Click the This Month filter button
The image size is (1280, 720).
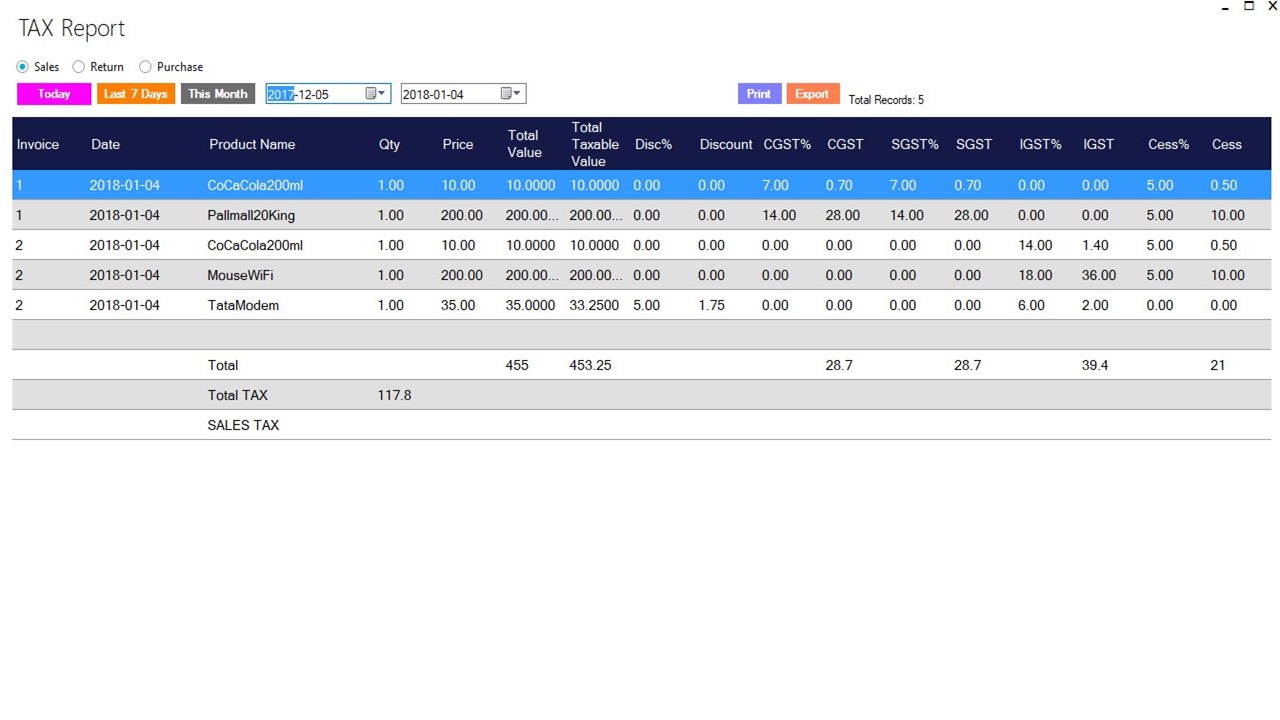pyautogui.click(x=217, y=93)
